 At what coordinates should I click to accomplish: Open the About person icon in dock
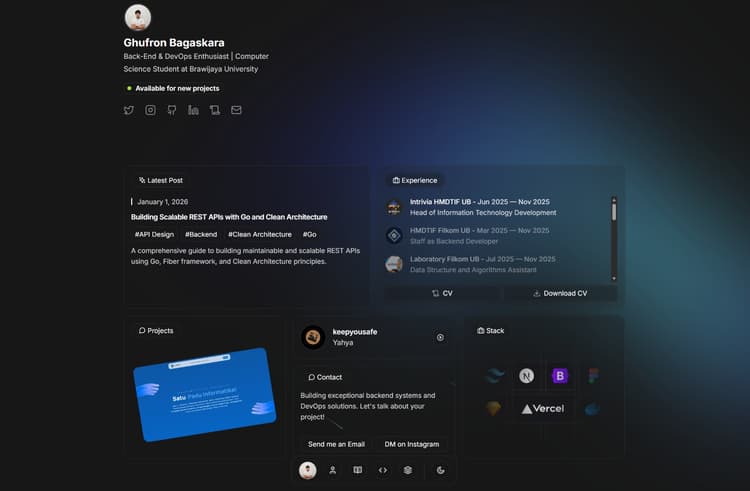(333, 470)
